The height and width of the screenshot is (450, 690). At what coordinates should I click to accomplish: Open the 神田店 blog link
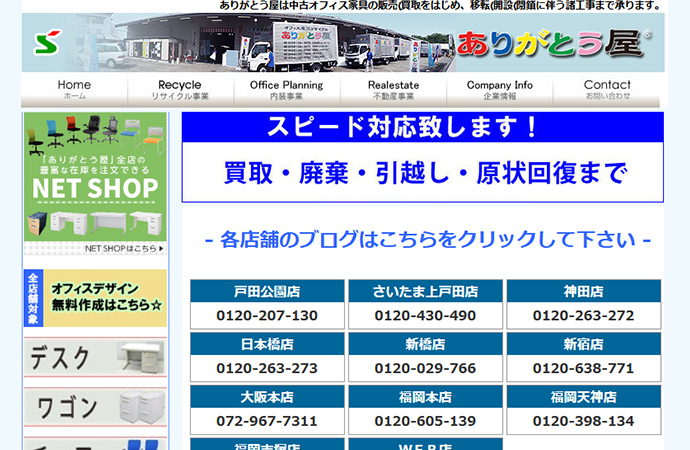pos(584,291)
